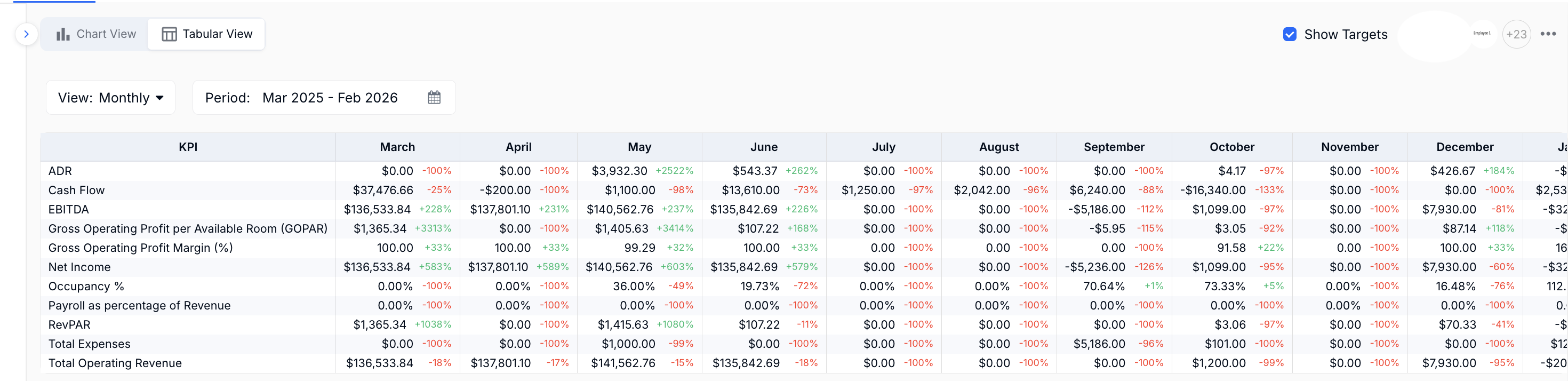Click the Period Mar 2025 - Feb 2026 field
This screenshot has width=1568, height=381.
click(324, 98)
